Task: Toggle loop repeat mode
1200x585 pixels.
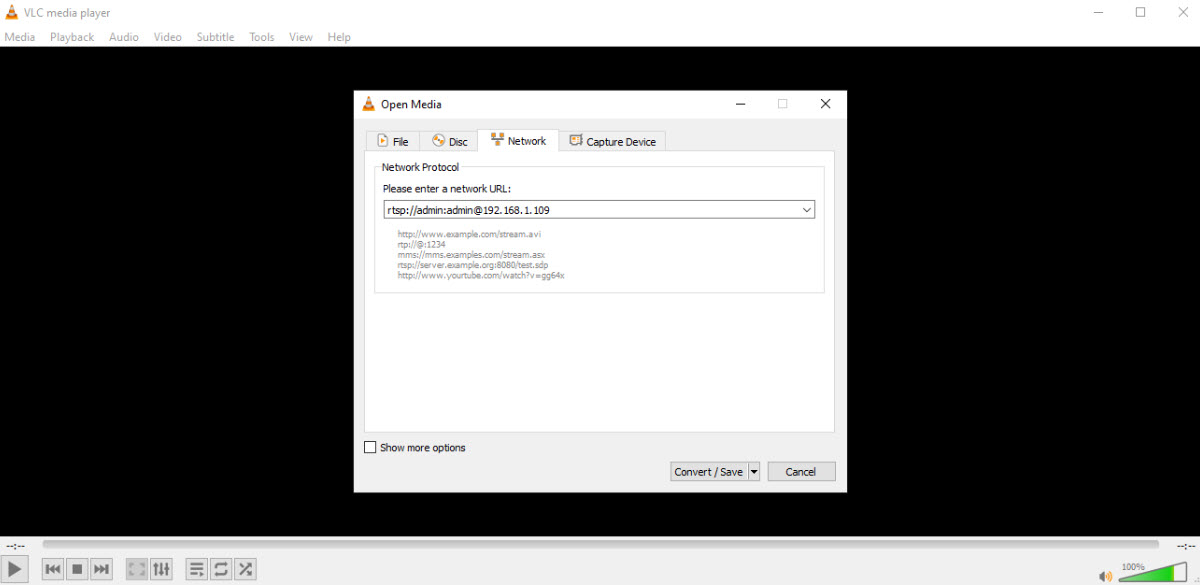Action: pyautogui.click(x=220, y=569)
